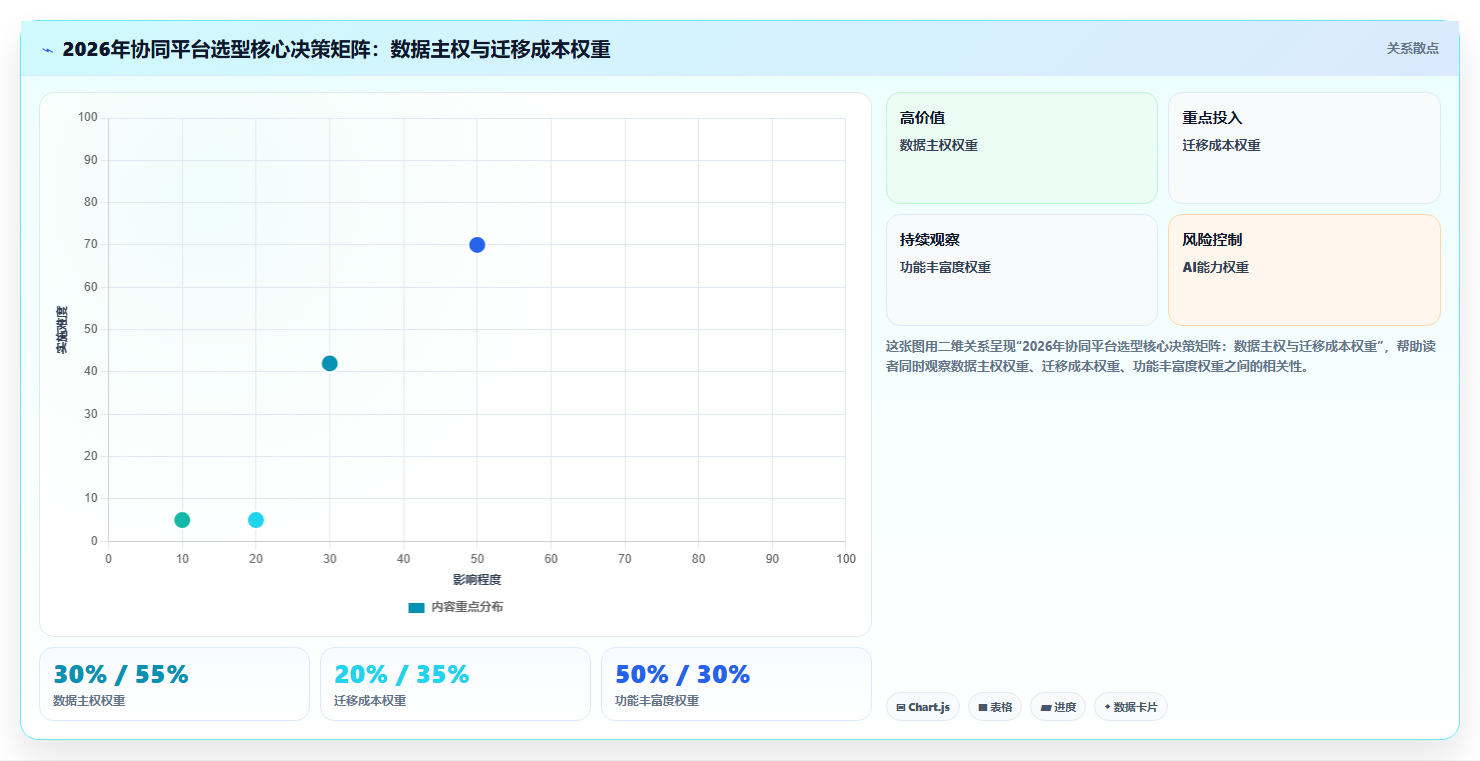The image size is (1480, 761).
Task: Click the icon in the Chart.js chip
Action: [x=901, y=707]
